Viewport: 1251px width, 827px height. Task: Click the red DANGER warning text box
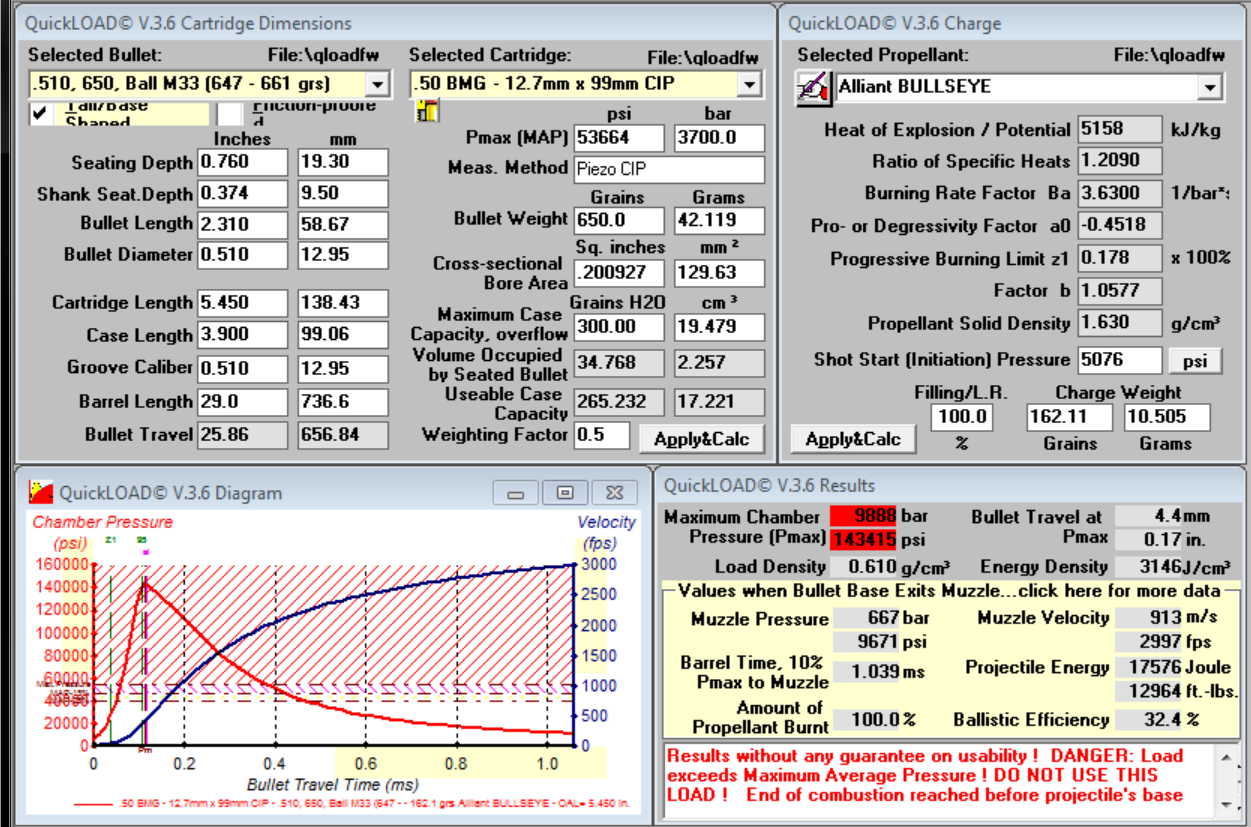pos(940,782)
